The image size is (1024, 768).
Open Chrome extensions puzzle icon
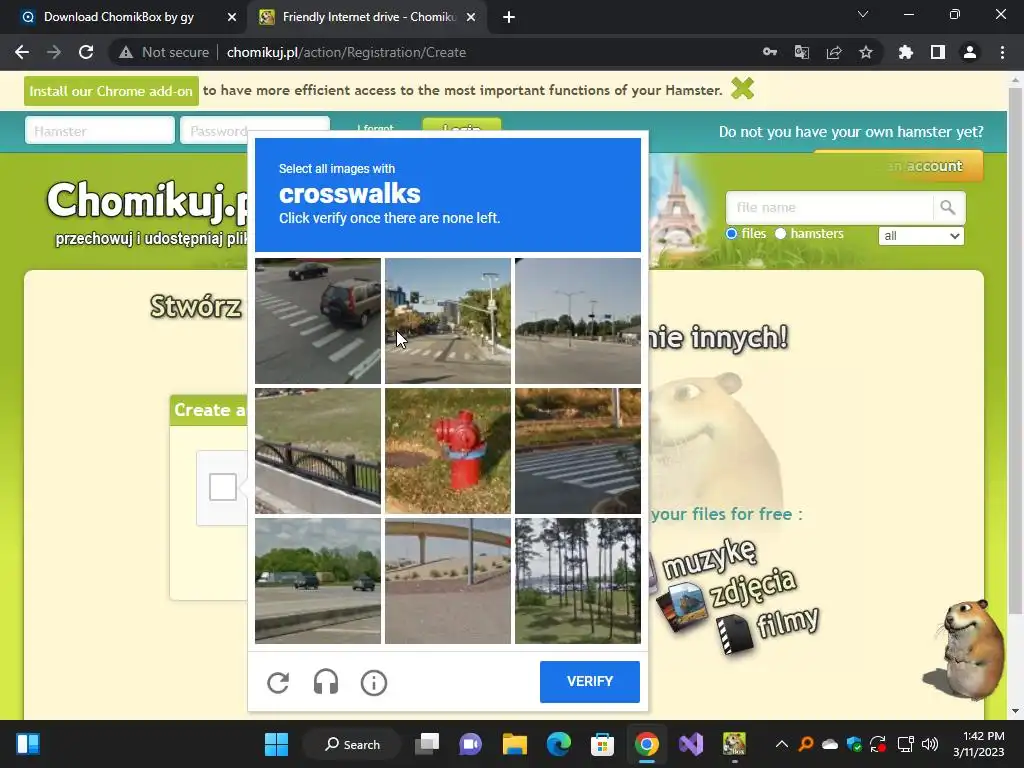pyautogui.click(x=905, y=52)
